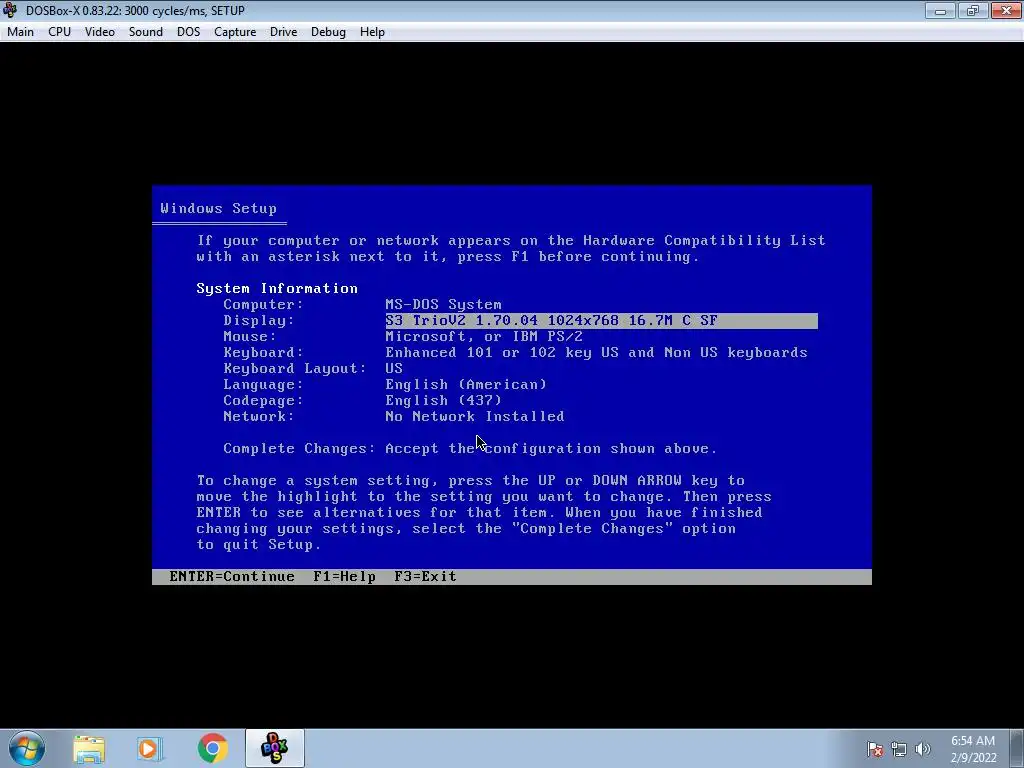Open the Windows Start button
The height and width of the screenshot is (768, 1024).
point(27,748)
